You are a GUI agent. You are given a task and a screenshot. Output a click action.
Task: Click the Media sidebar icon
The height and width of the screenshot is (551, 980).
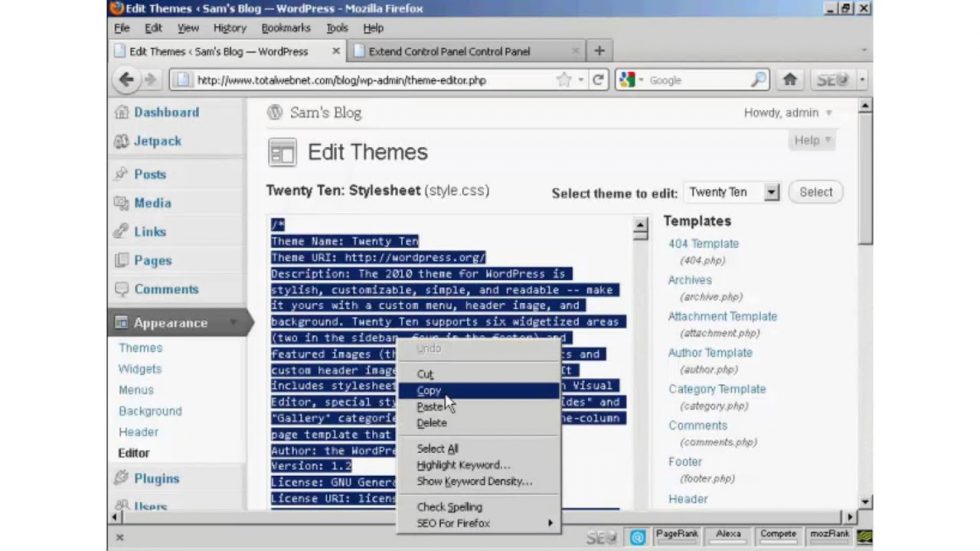(122, 202)
